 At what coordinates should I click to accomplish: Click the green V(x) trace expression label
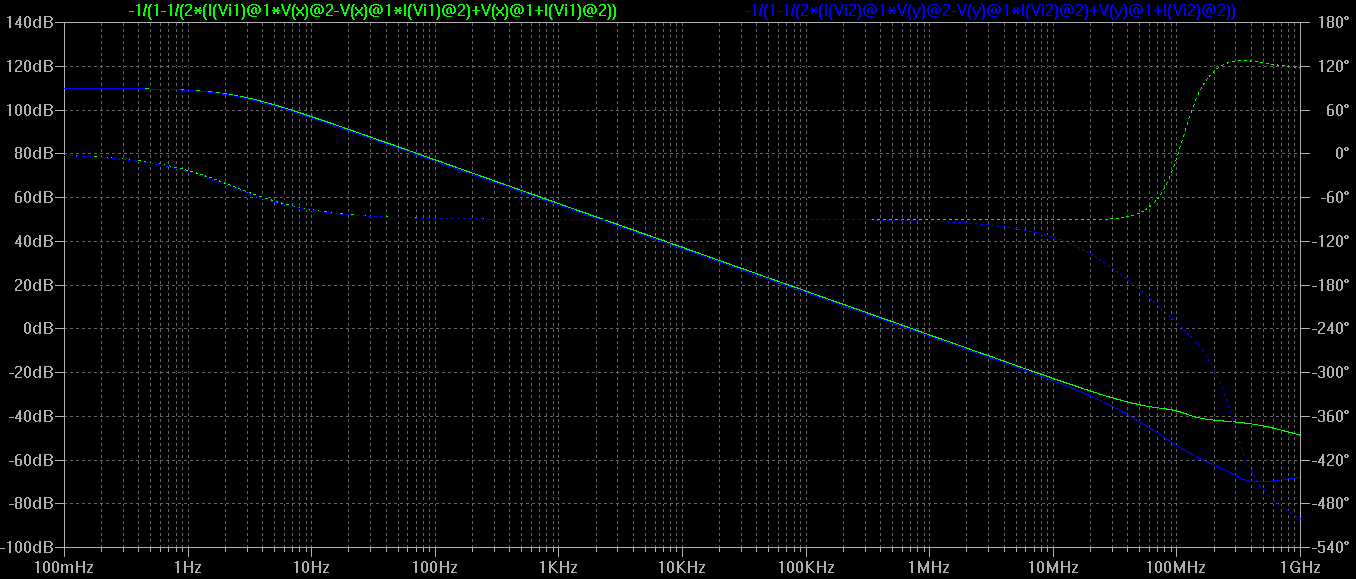click(x=372, y=11)
